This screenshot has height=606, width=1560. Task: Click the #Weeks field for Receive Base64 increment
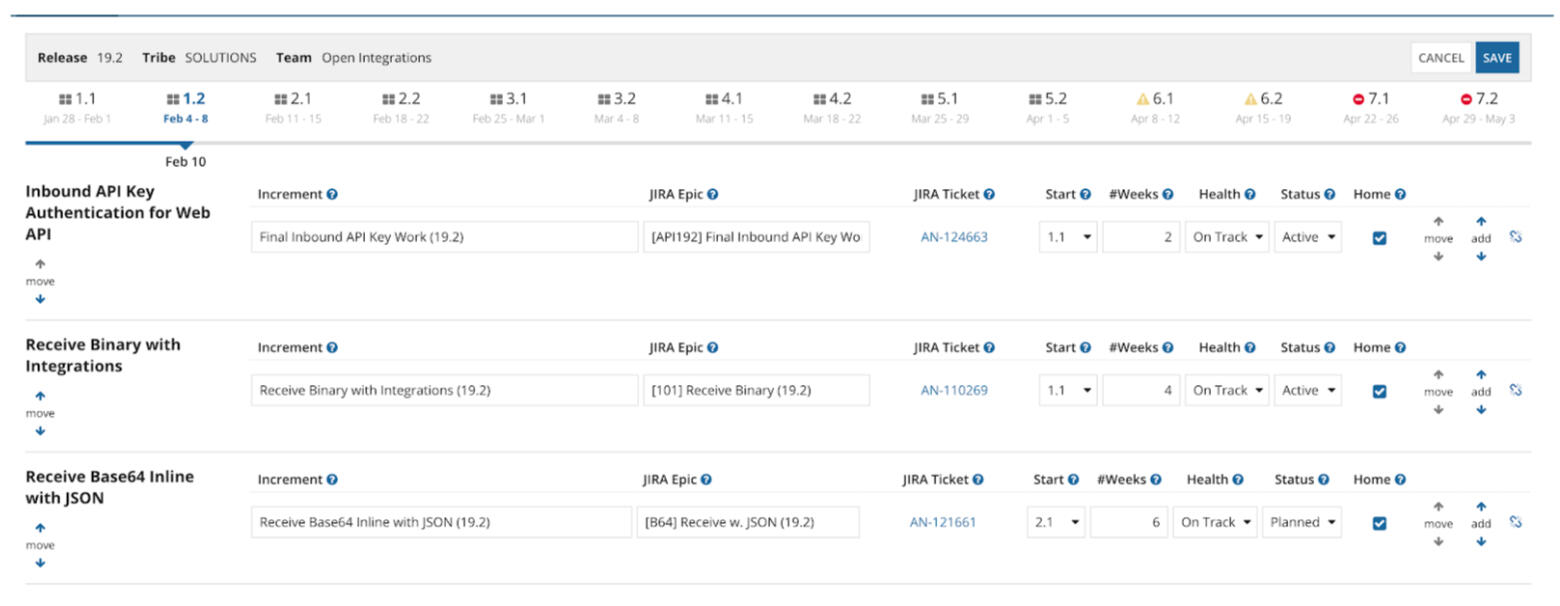click(x=1129, y=522)
